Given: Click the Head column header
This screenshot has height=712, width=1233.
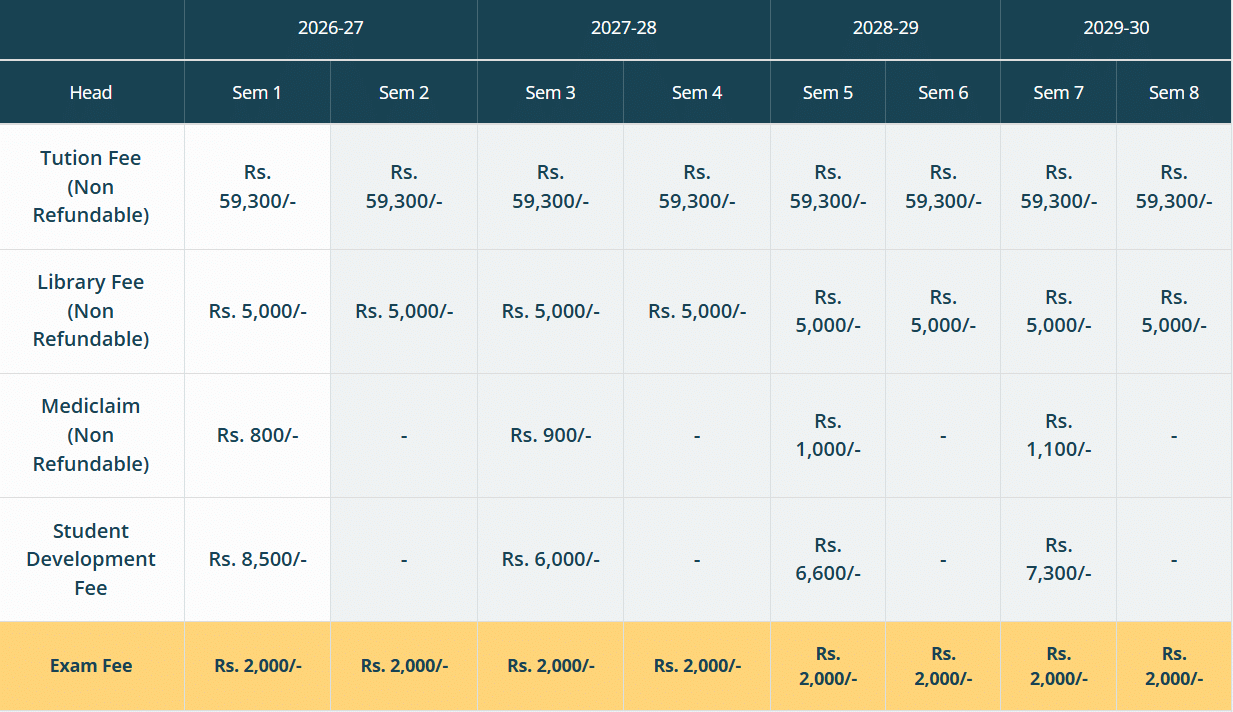Looking at the screenshot, I should click(x=91, y=93).
